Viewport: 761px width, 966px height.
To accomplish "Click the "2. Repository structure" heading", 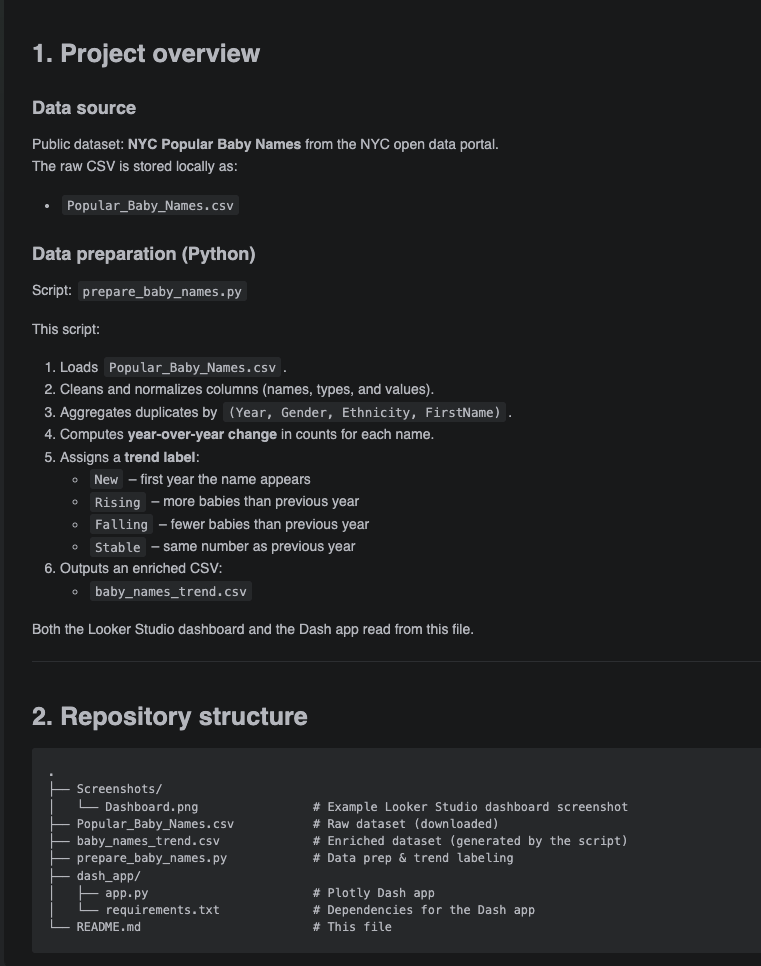I will (x=170, y=717).
